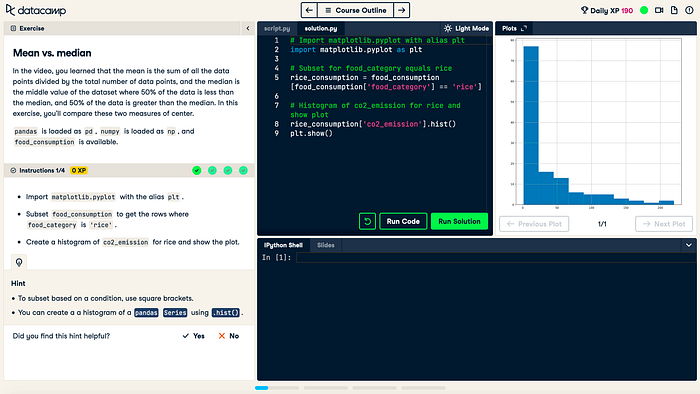The height and width of the screenshot is (394, 700).
Task: Click the DataCamp logo
Action: [36, 10]
